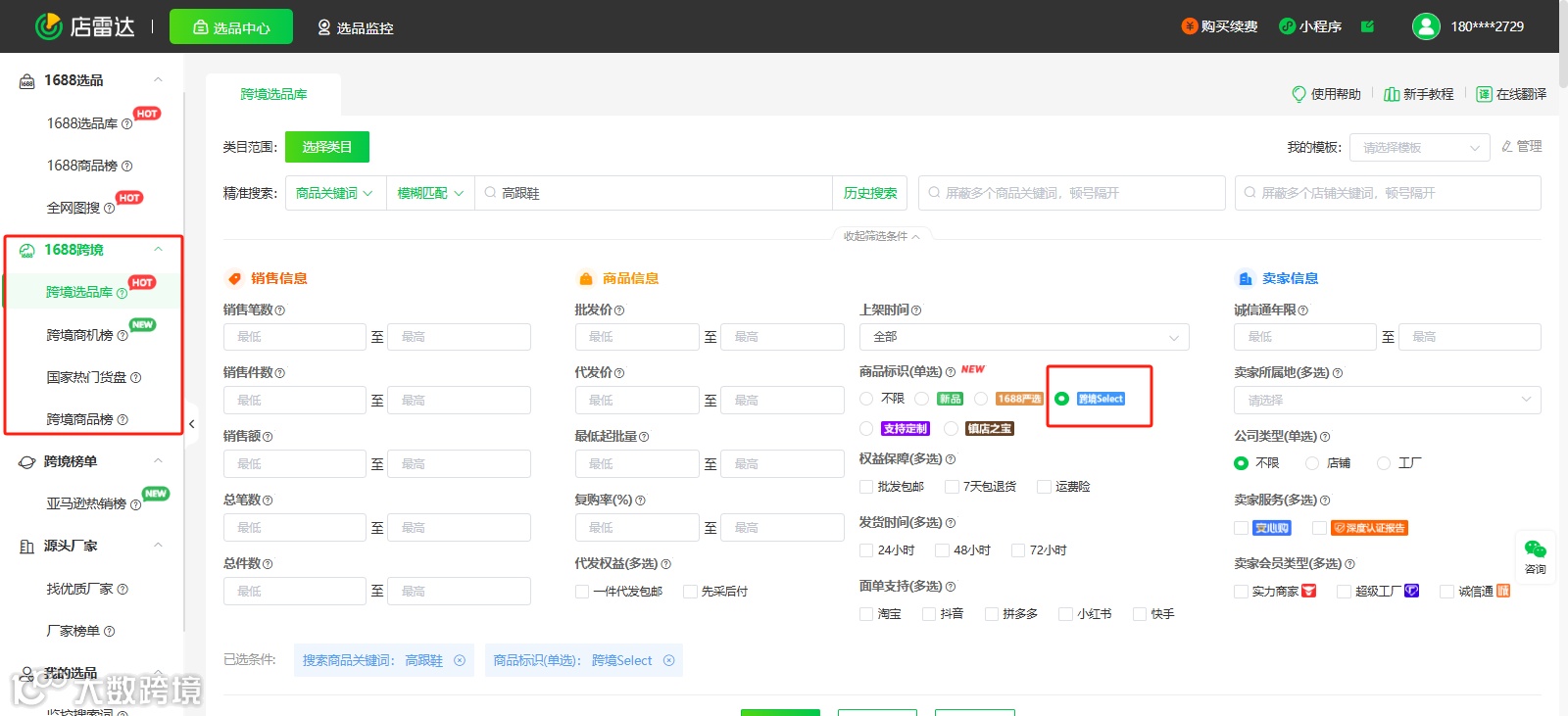Viewport: 1568px width, 716px height.
Task: Open the WeChat 咨询 consult icon
Action: [x=1536, y=549]
